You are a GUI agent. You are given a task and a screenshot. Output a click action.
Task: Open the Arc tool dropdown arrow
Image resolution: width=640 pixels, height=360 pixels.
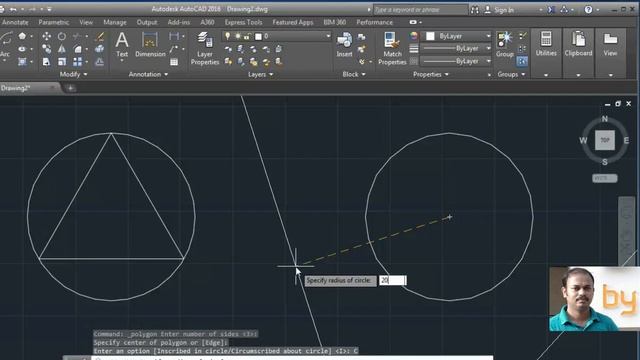click(x=5, y=61)
